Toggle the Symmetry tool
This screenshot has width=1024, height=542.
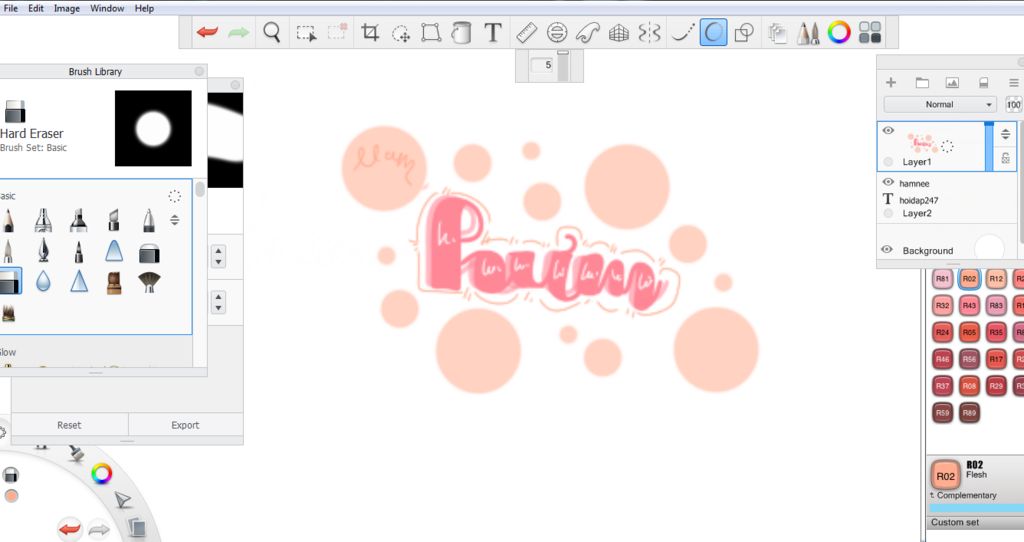point(649,32)
